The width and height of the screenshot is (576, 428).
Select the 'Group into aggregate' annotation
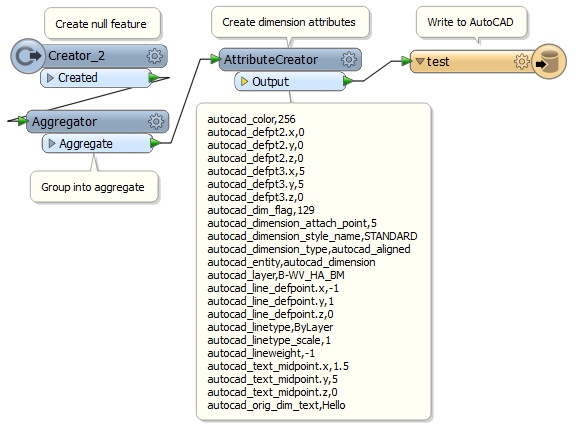coord(94,187)
